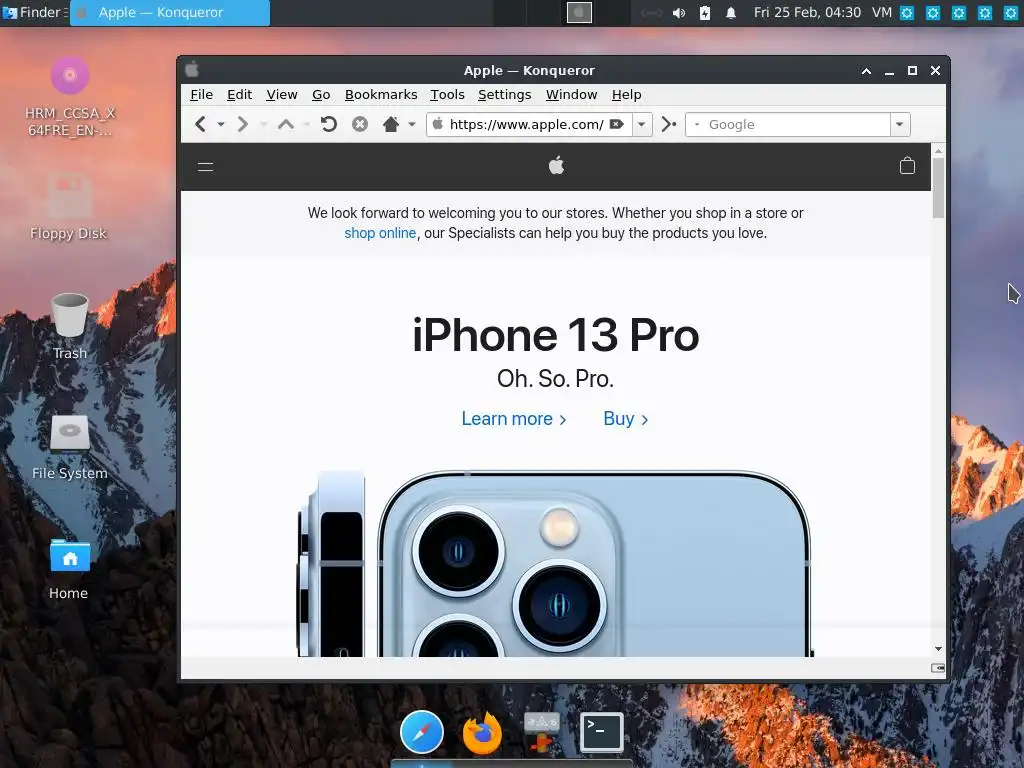The image size is (1024, 768).
Task: Shade the window with the keep-above arrow
Action: click(x=866, y=71)
